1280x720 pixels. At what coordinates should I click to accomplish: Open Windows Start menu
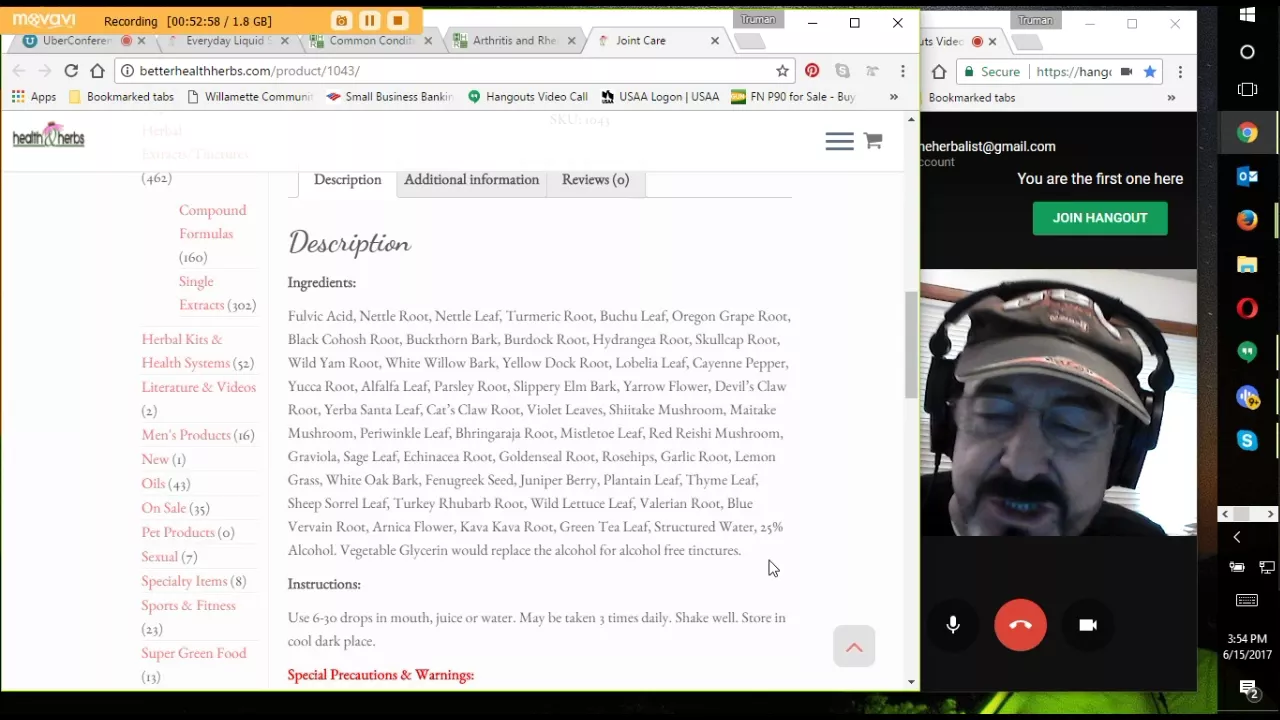(x=1247, y=15)
